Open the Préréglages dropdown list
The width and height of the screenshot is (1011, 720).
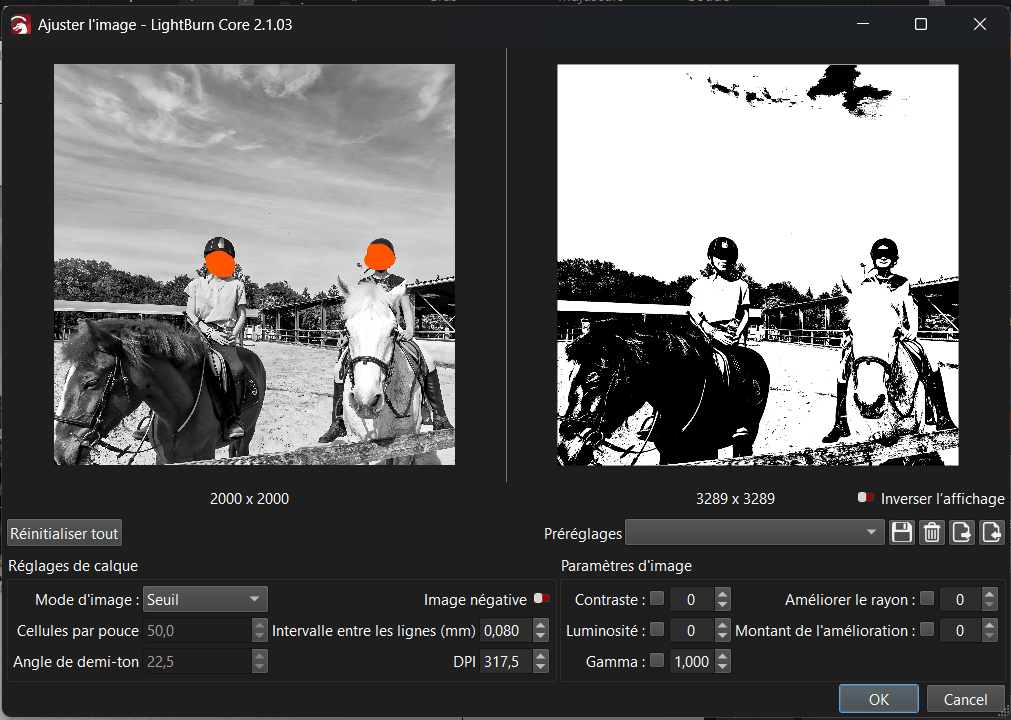(x=754, y=533)
